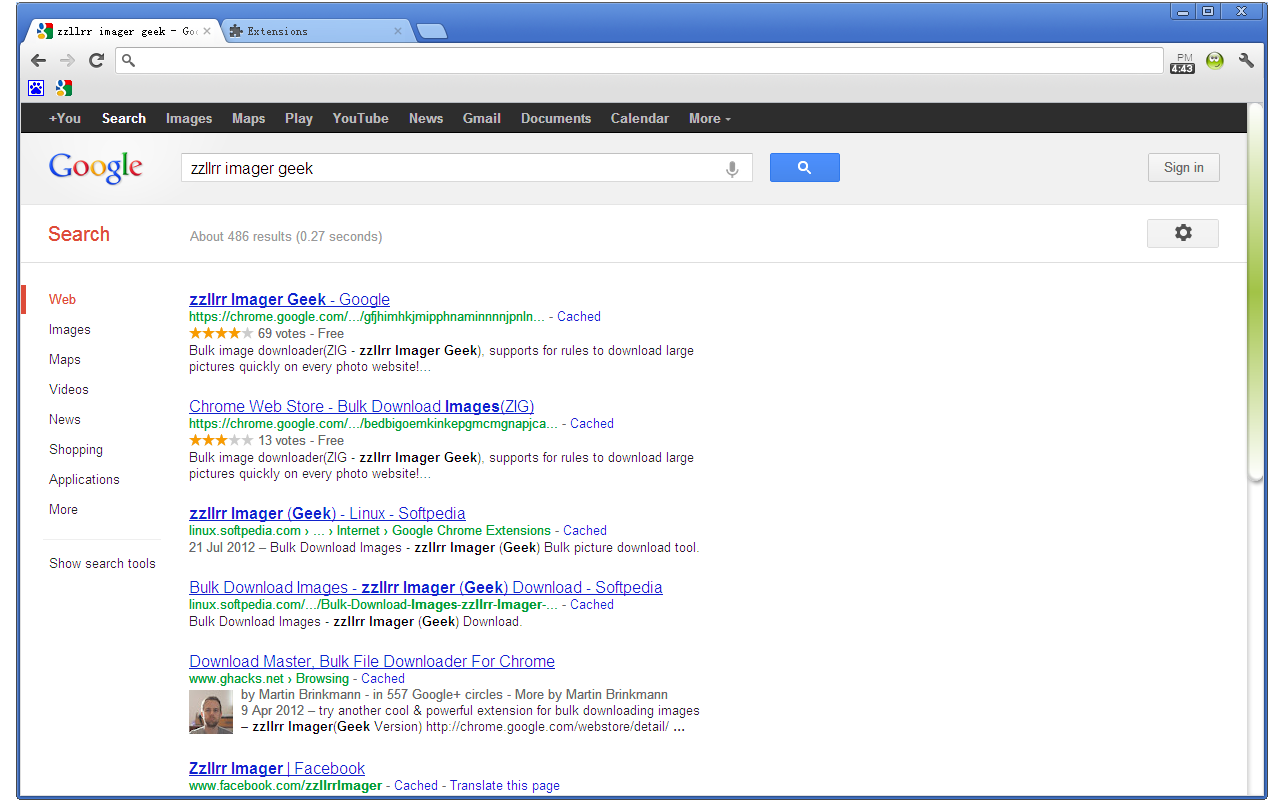Open zzllrr Imager Geek - Google result
1280x800 pixels.
(289, 299)
